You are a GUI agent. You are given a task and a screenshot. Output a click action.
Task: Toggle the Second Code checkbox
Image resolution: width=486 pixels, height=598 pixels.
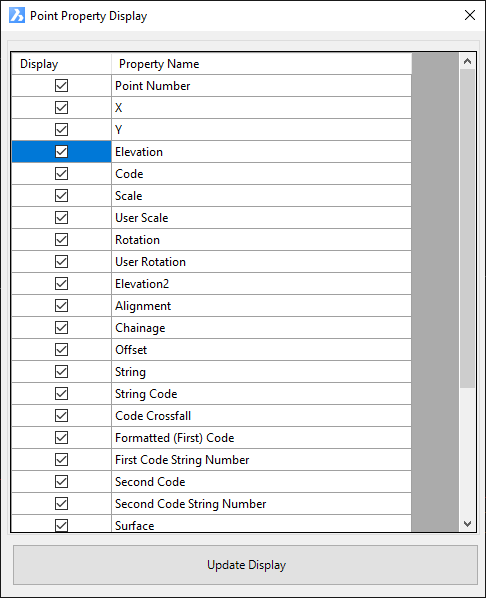[61, 481]
